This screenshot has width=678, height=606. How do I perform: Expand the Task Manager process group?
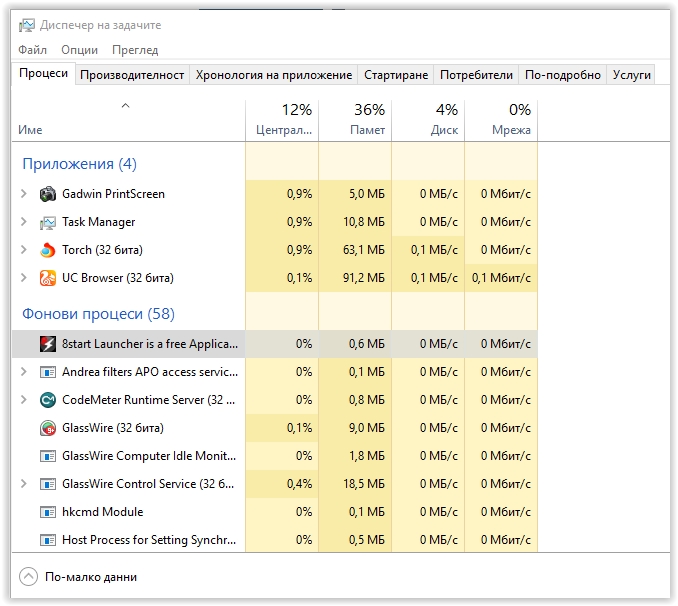pyautogui.click(x=24, y=222)
